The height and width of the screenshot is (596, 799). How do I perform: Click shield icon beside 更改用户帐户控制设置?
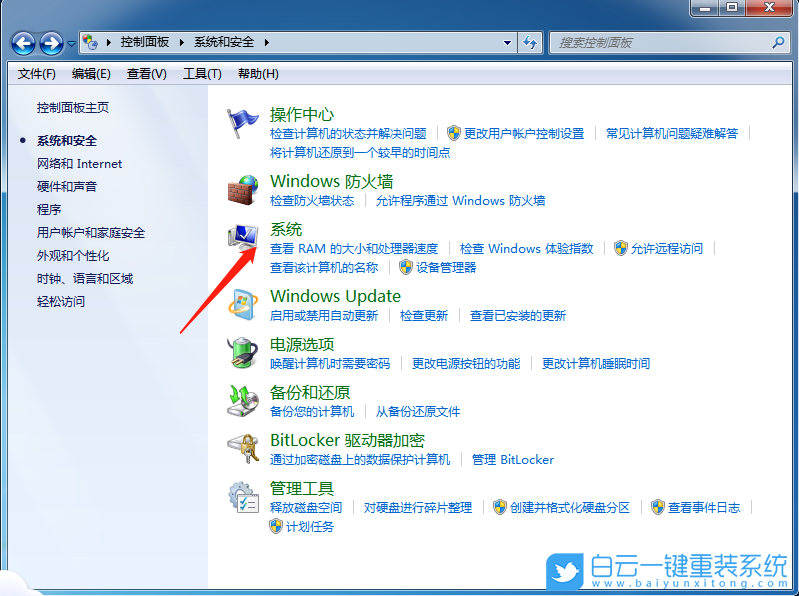pyautogui.click(x=454, y=133)
